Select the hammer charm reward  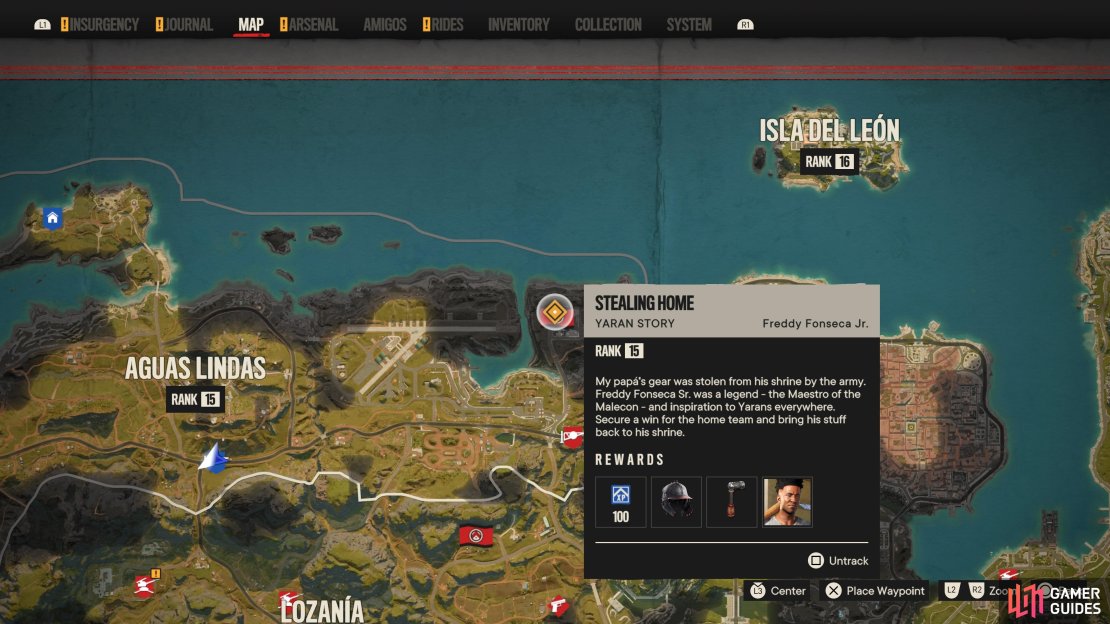point(731,502)
